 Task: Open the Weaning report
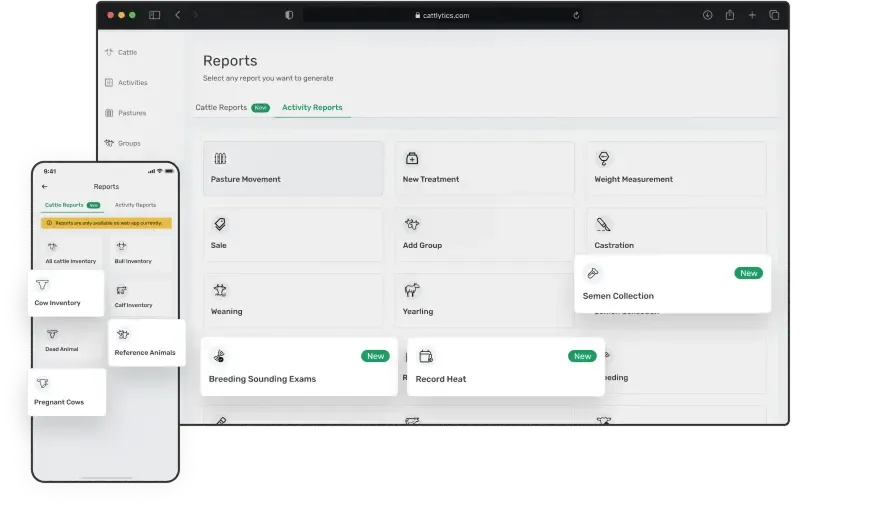tap(293, 300)
